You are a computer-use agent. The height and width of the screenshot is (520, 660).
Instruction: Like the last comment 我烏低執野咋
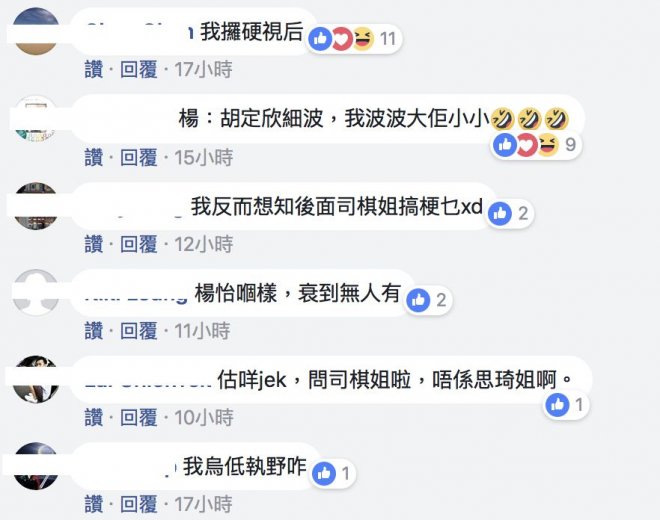tap(94, 504)
